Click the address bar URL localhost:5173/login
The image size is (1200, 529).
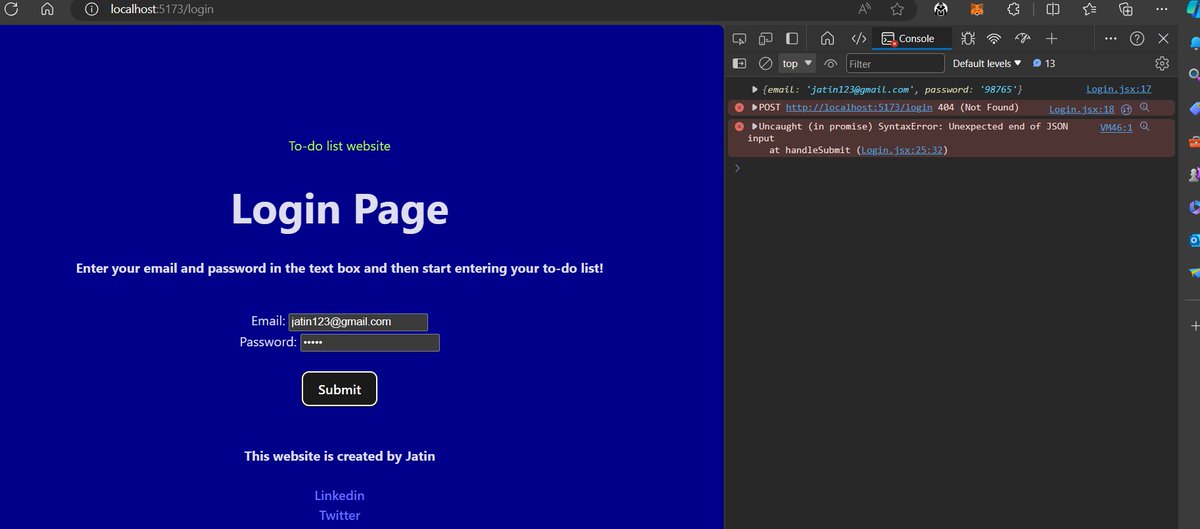coord(162,9)
